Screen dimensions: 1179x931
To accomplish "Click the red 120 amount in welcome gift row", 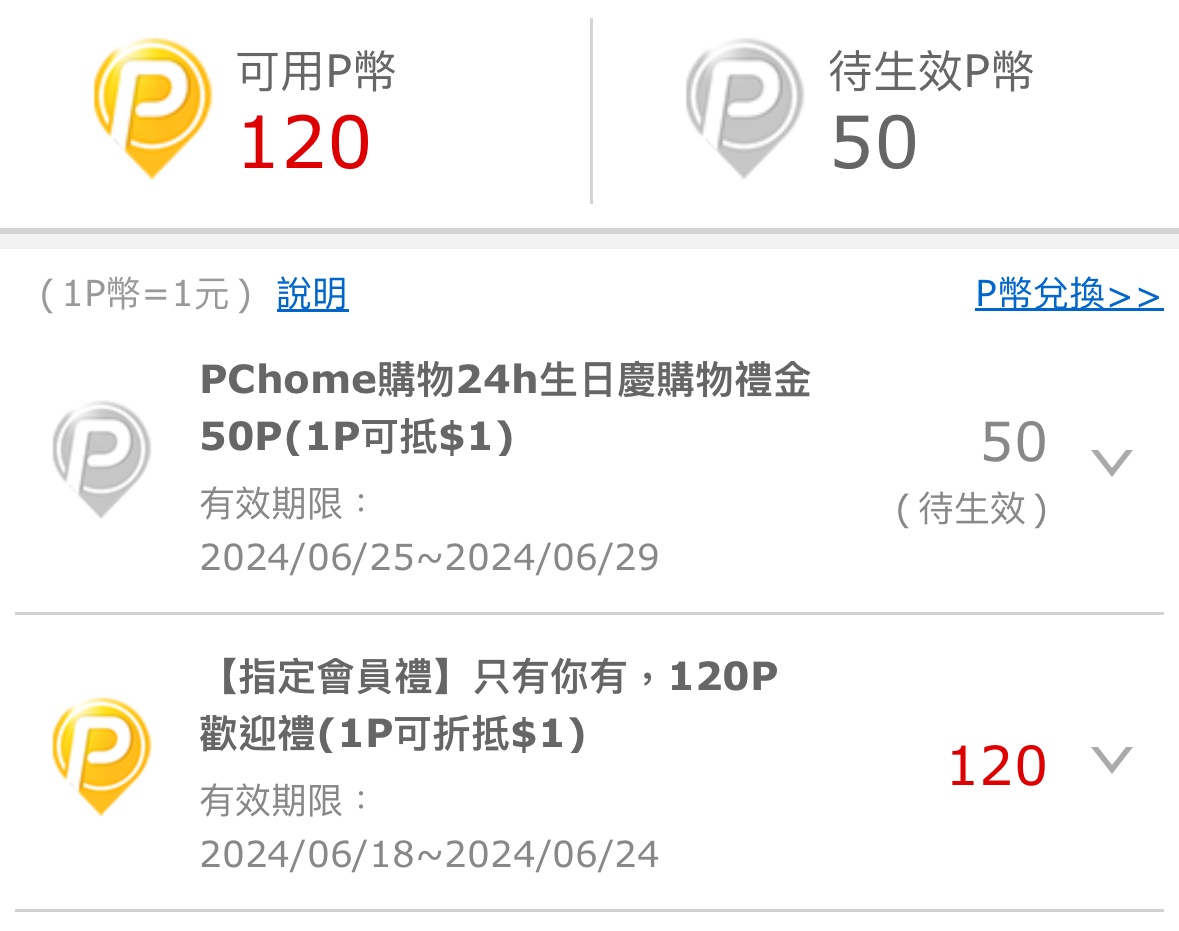I will (996, 767).
